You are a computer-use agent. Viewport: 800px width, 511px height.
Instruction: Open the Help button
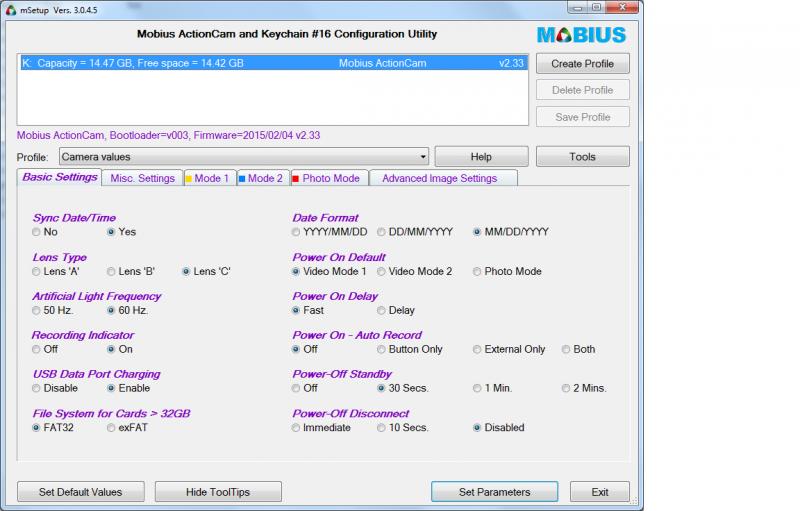point(481,157)
